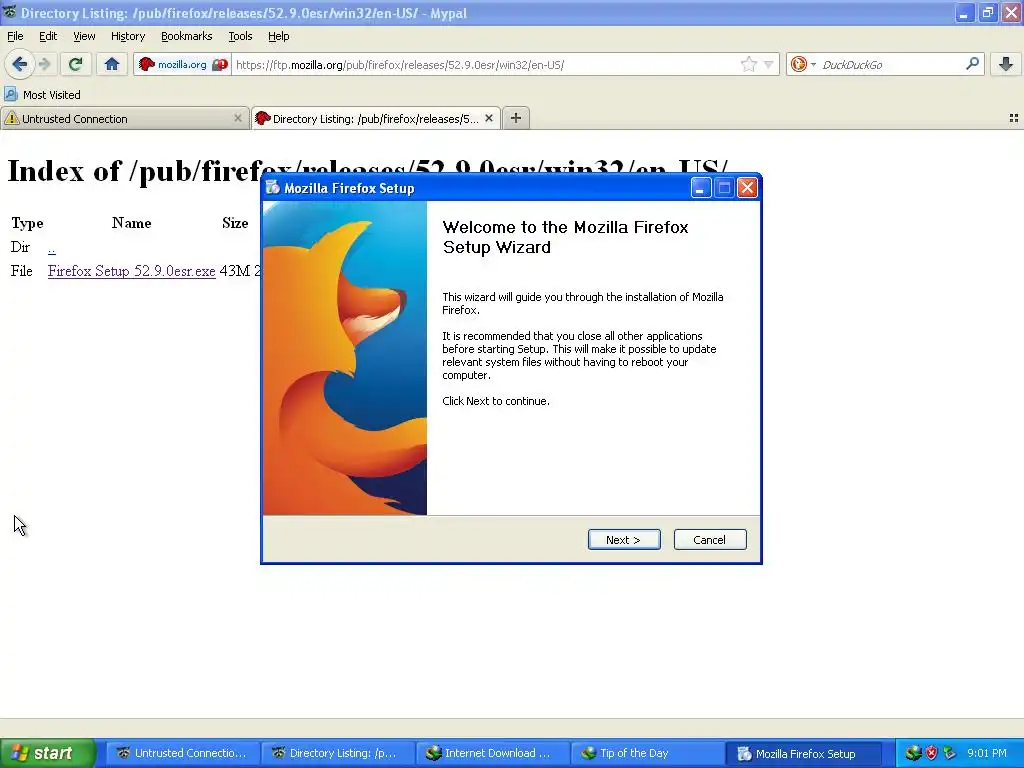Viewport: 1024px width, 768px height.
Task: Switch to Internet Download taskbar button
Action: point(492,753)
